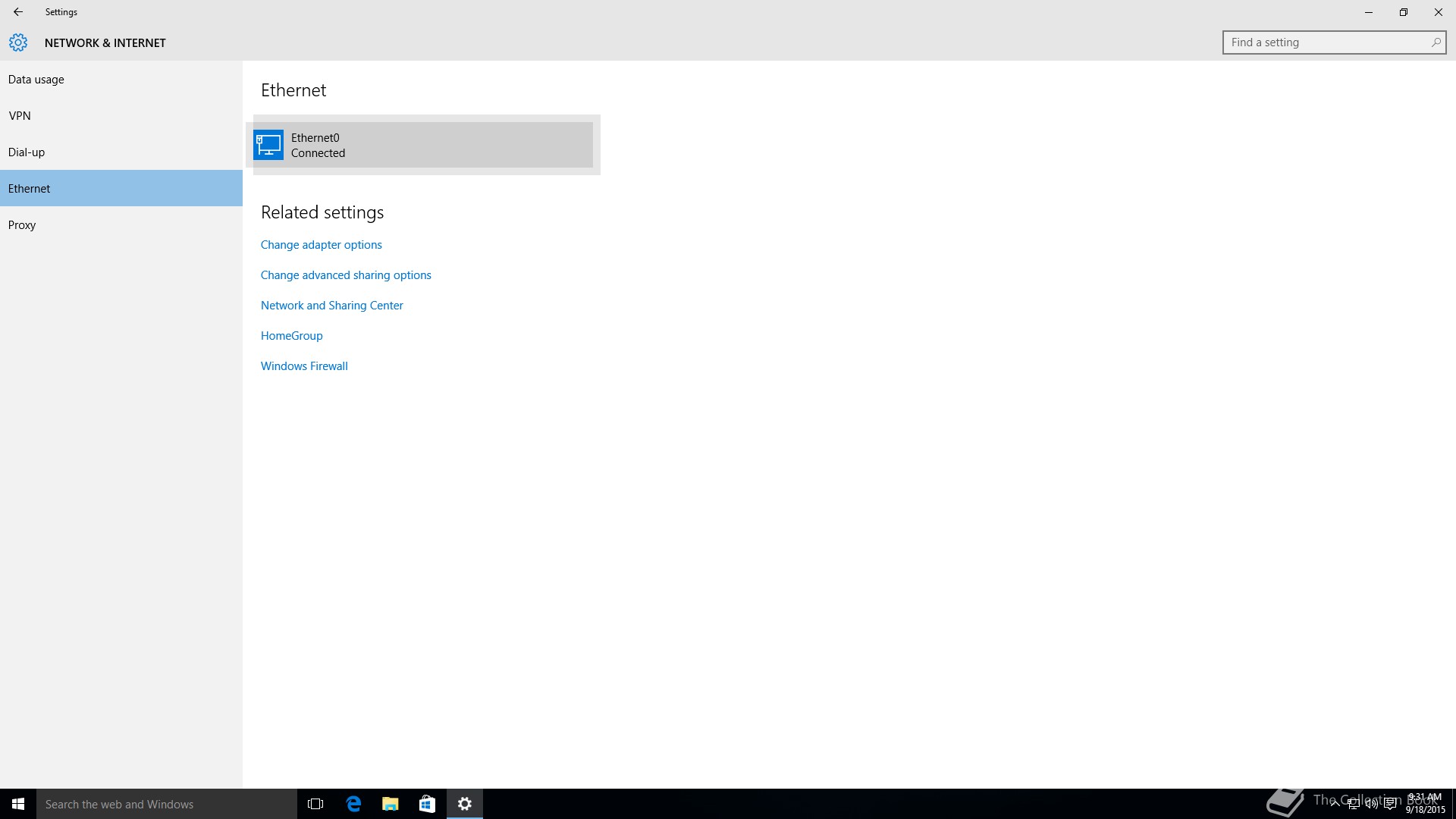1456x819 pixels.
Task: Click the search magnifier in Find a setting
Action: click(1436, 42)
